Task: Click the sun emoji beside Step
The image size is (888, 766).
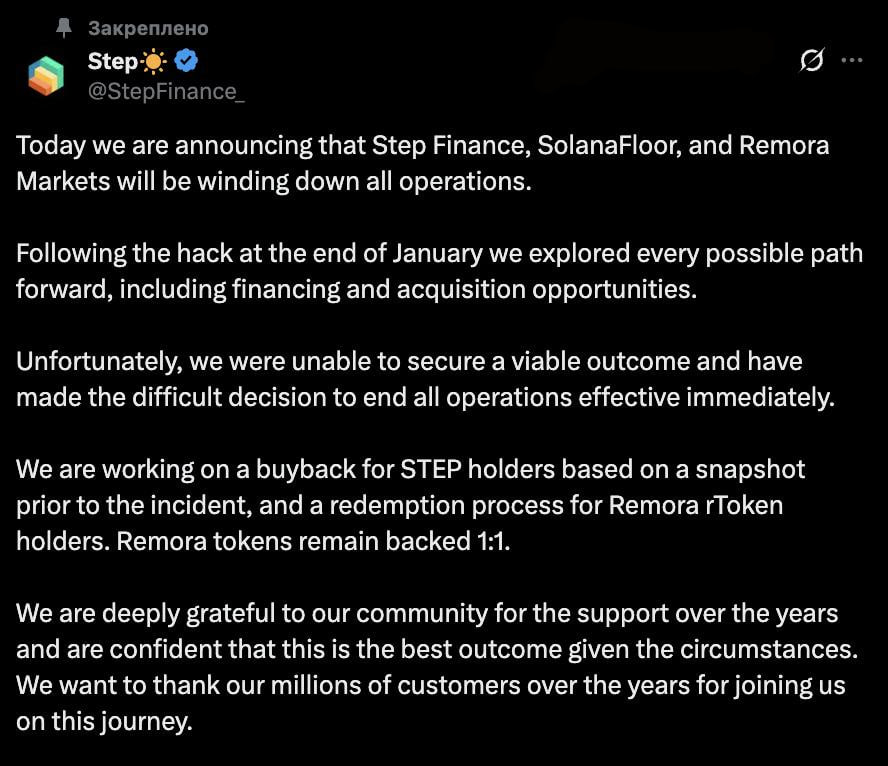Action: pos(154,62)
